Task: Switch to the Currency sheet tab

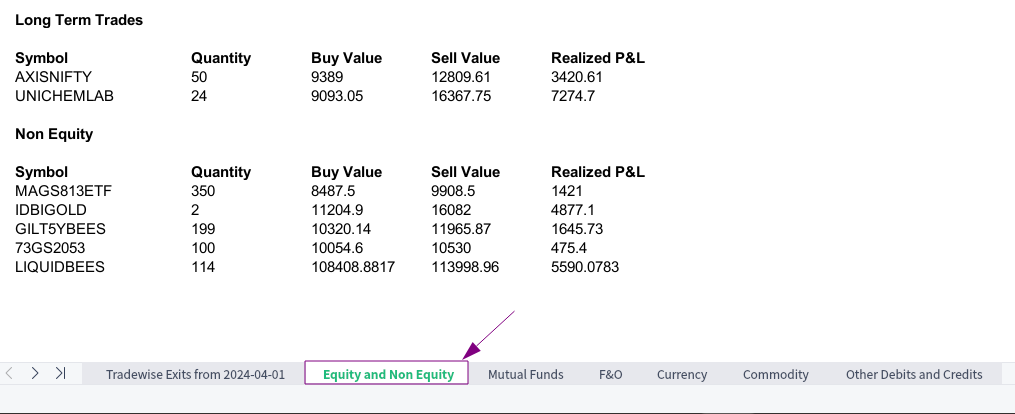Action: coord(682,374)
